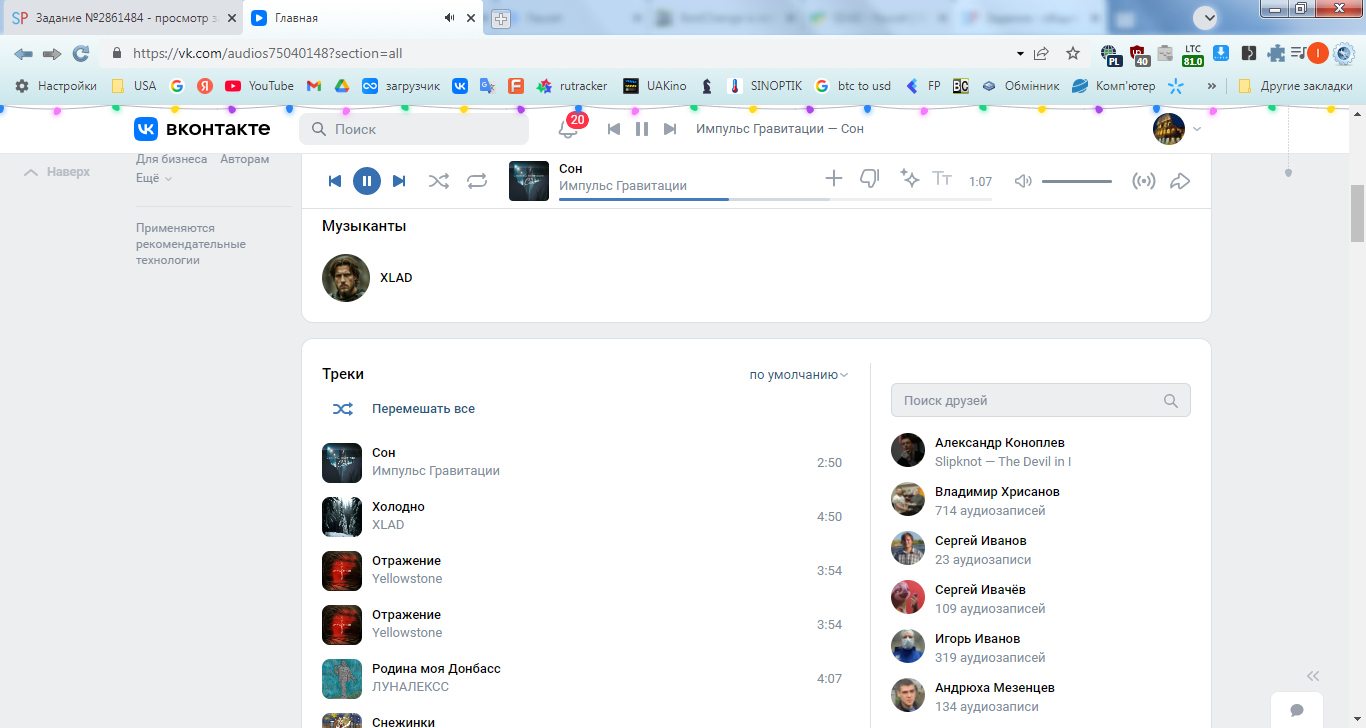Click the header pause icon

[642, 129]
